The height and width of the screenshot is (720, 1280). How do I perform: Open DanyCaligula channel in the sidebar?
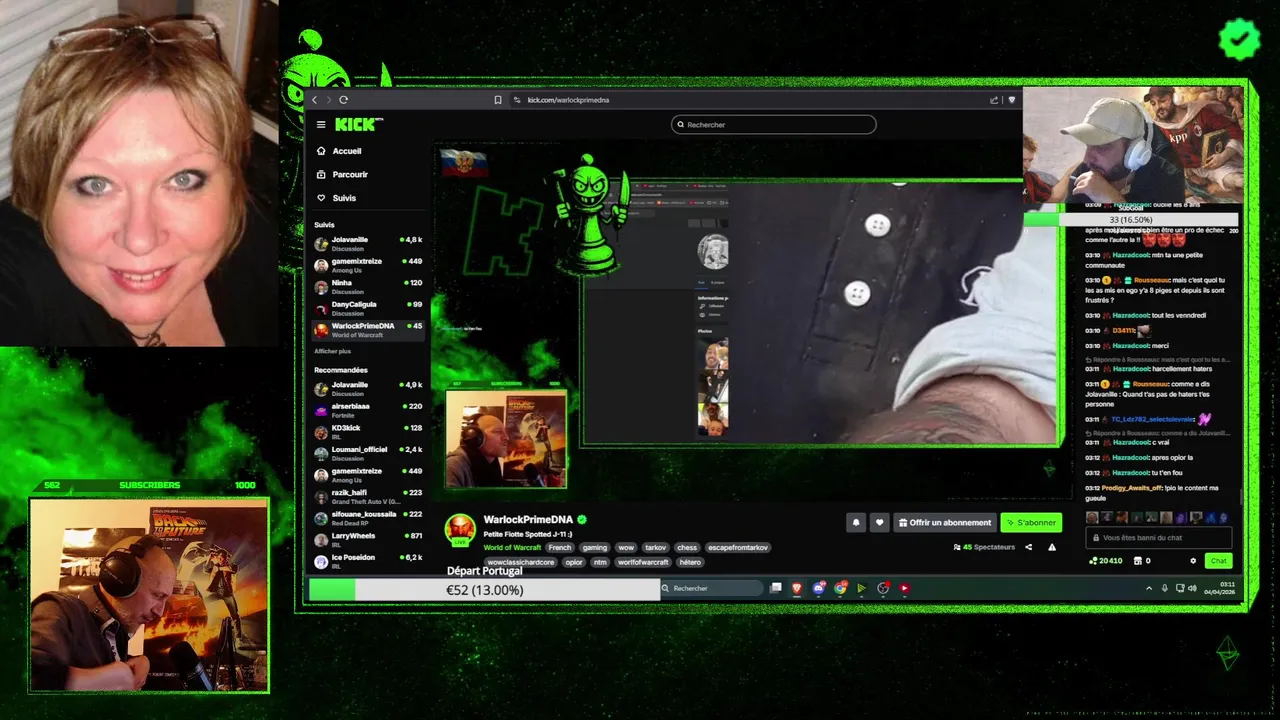tap(368, 308)
